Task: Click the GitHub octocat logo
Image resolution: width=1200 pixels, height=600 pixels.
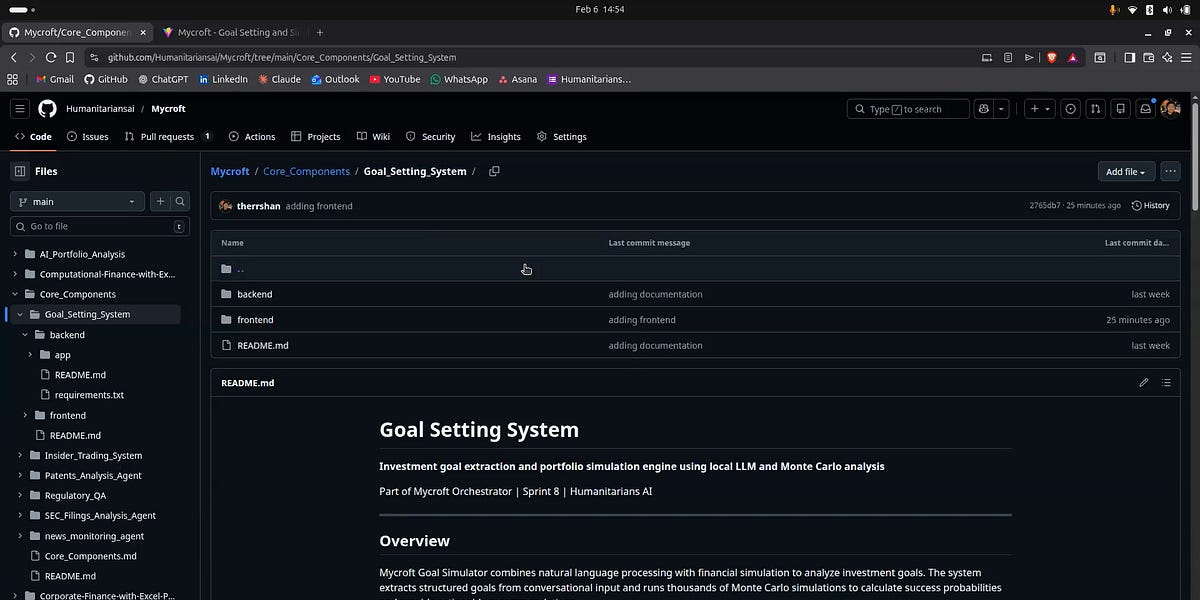Action: pyautogui.click(x=47, y=109)
